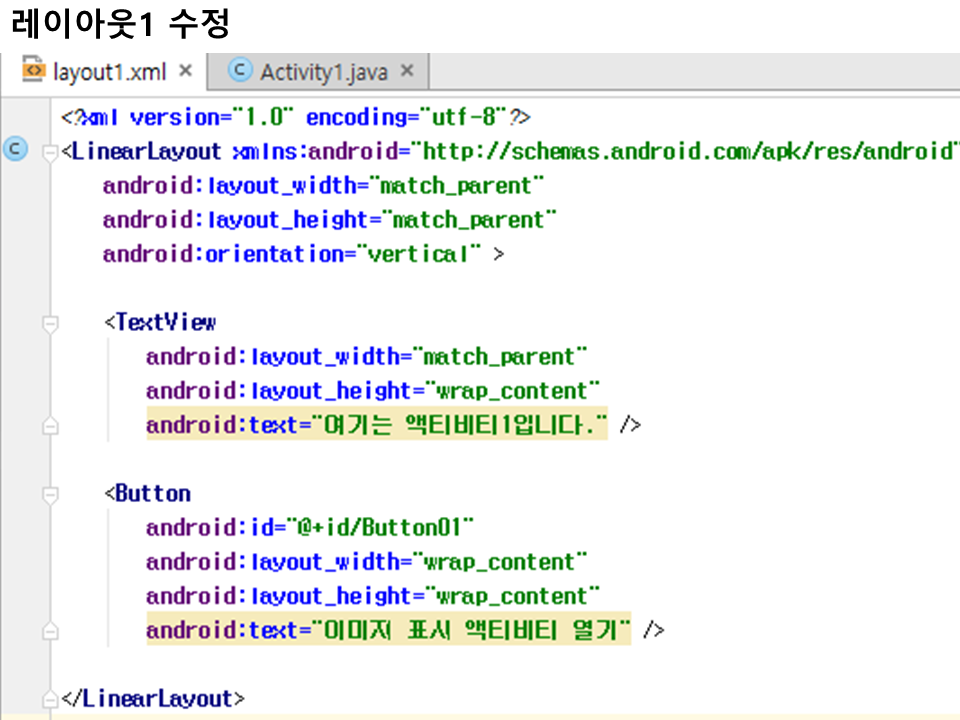
Task: Click fold end marker beside Button android:text line
Action: pyautogui.click(x=49, y=631)
